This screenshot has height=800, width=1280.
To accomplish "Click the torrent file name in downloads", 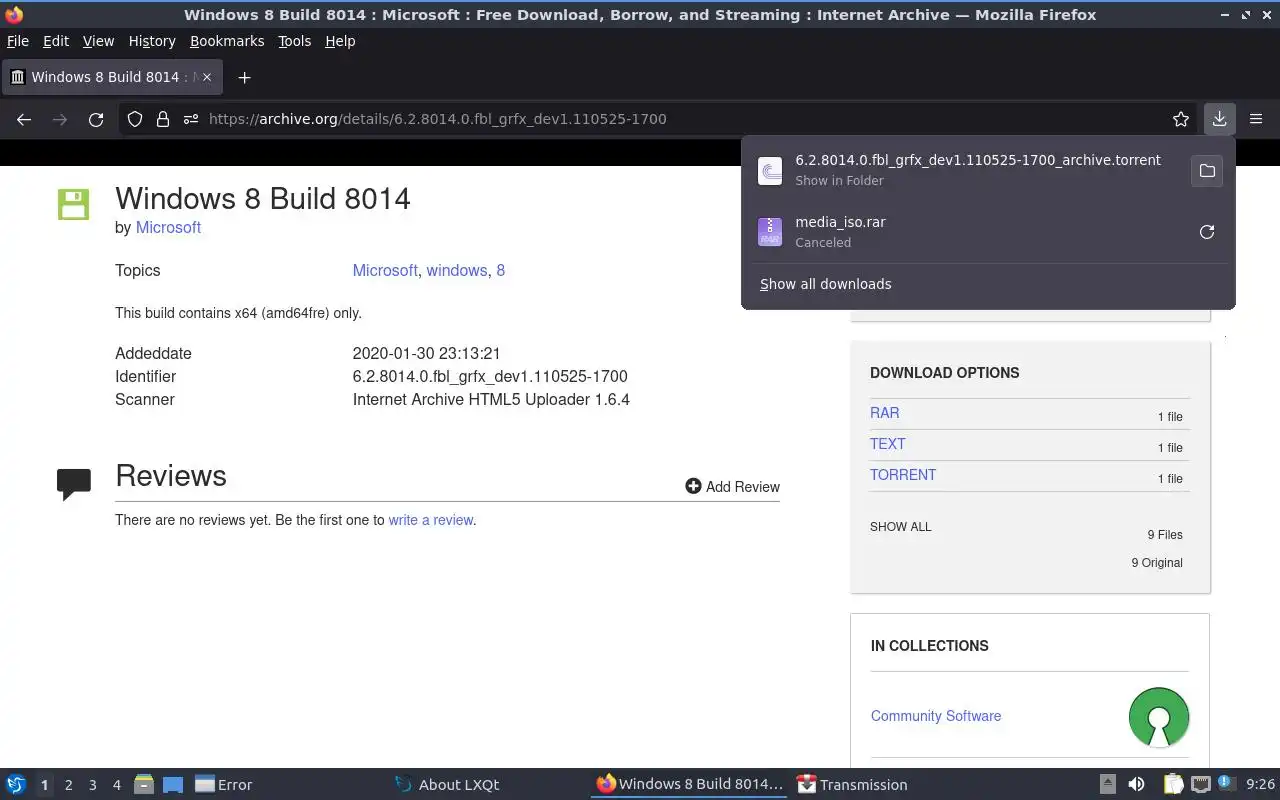I will point(978,160).
